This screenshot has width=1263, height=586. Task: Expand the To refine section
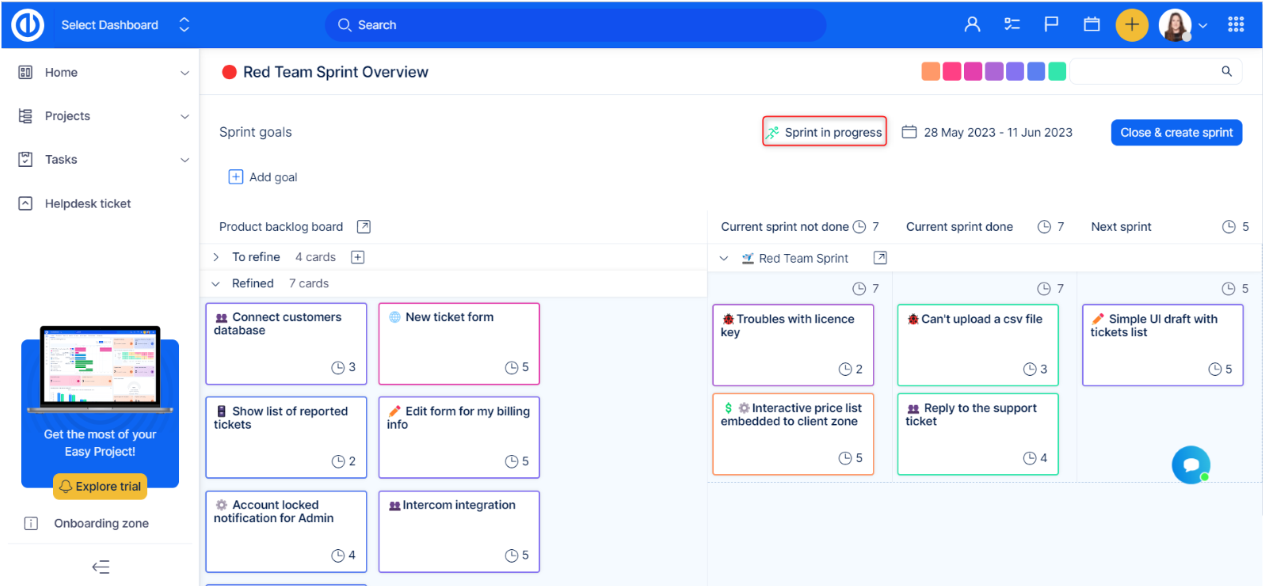click(216, 257)
